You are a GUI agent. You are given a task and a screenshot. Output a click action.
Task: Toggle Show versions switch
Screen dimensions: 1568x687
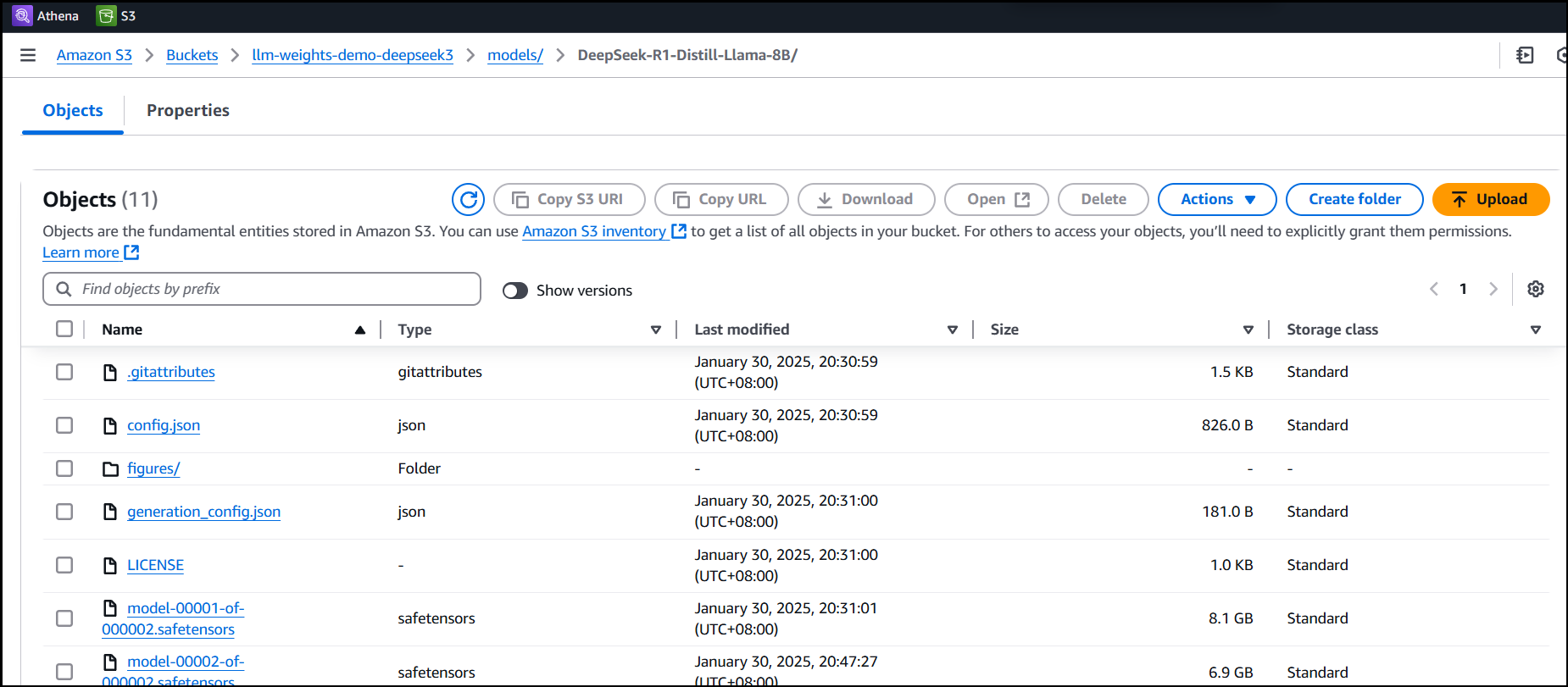click(x=515, y=291)
